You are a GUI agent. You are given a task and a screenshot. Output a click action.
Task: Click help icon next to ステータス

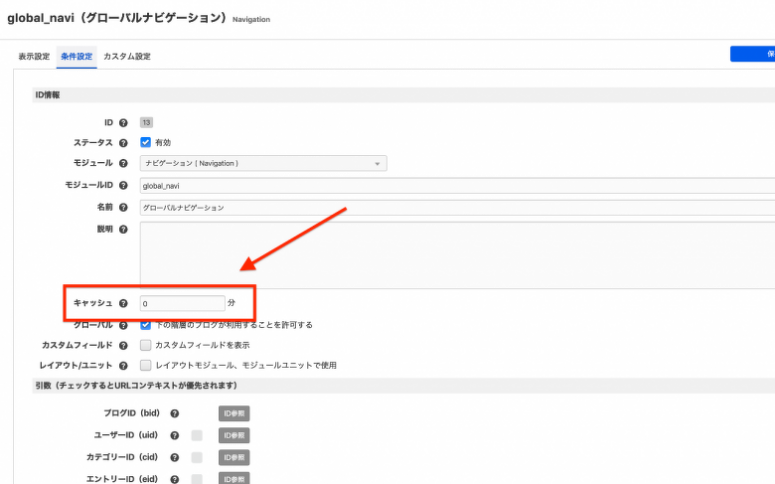click(124, 143)
